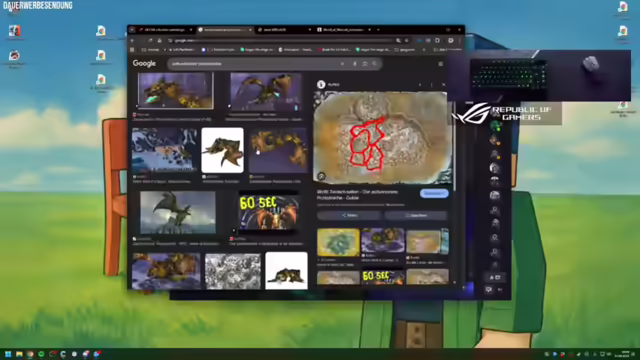Screen dimensions: 640x360
Task: Open the apps grid on the bookmarks bar
Action: click(132, 50)
